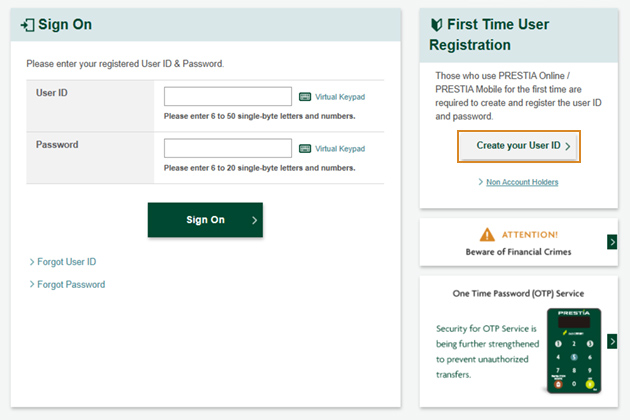Click the chevron on Sign On button

click(x=255, y=220)
